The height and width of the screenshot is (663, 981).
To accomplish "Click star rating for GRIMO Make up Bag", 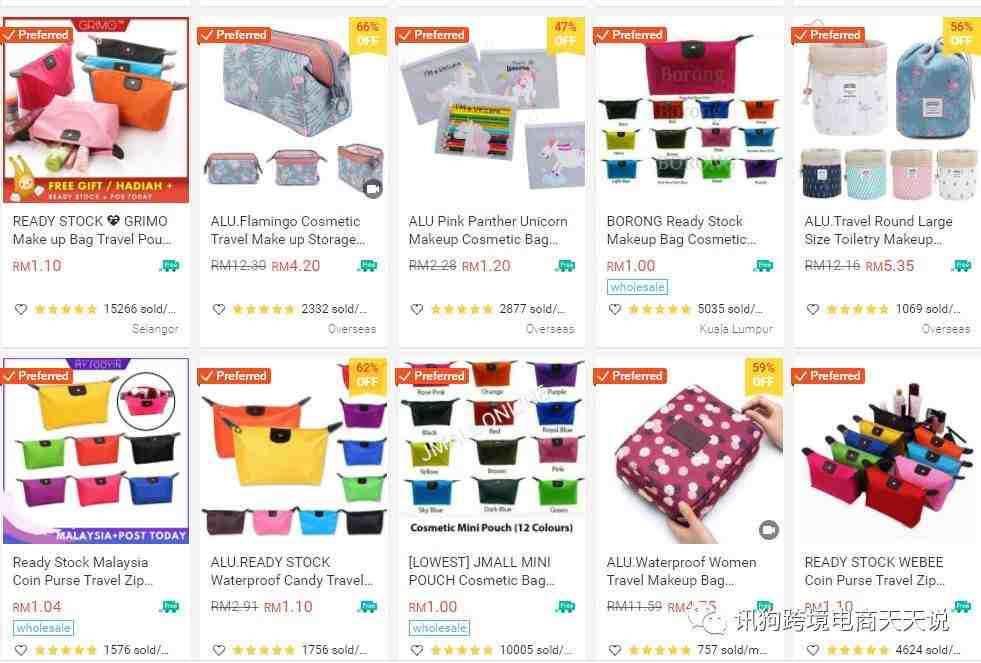I will (66, 309).
